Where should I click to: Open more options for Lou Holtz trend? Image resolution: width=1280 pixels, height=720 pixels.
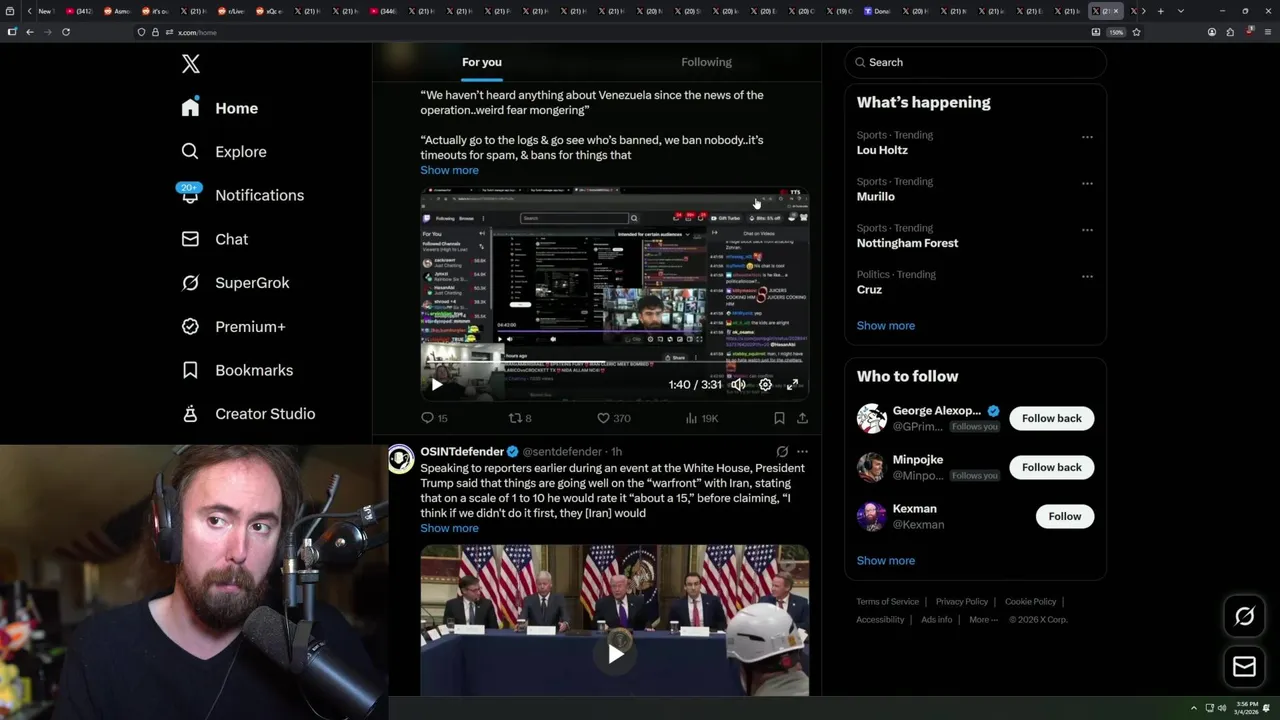(x=1087, y=137)
